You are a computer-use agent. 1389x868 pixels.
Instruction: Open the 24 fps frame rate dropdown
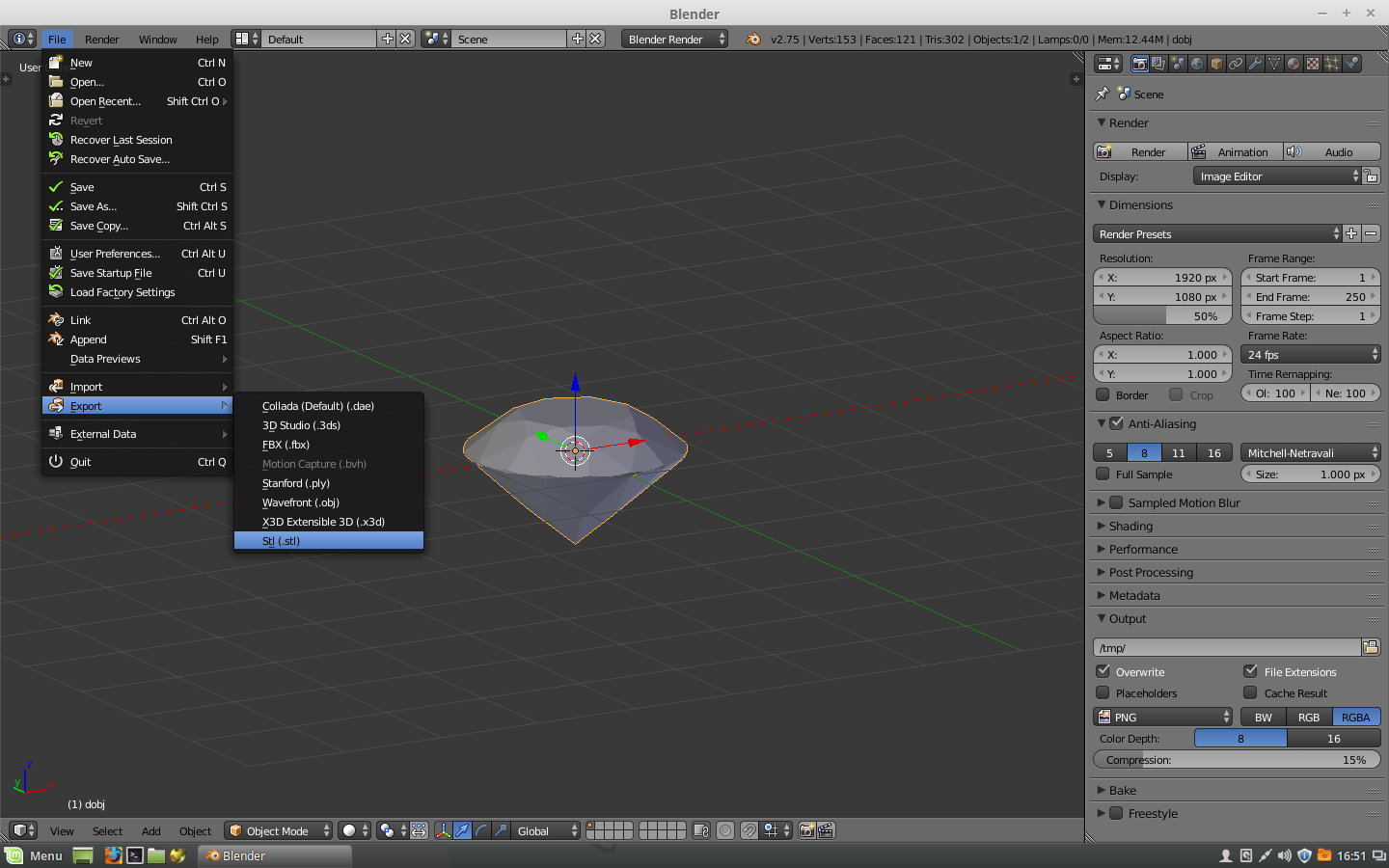1311,354
